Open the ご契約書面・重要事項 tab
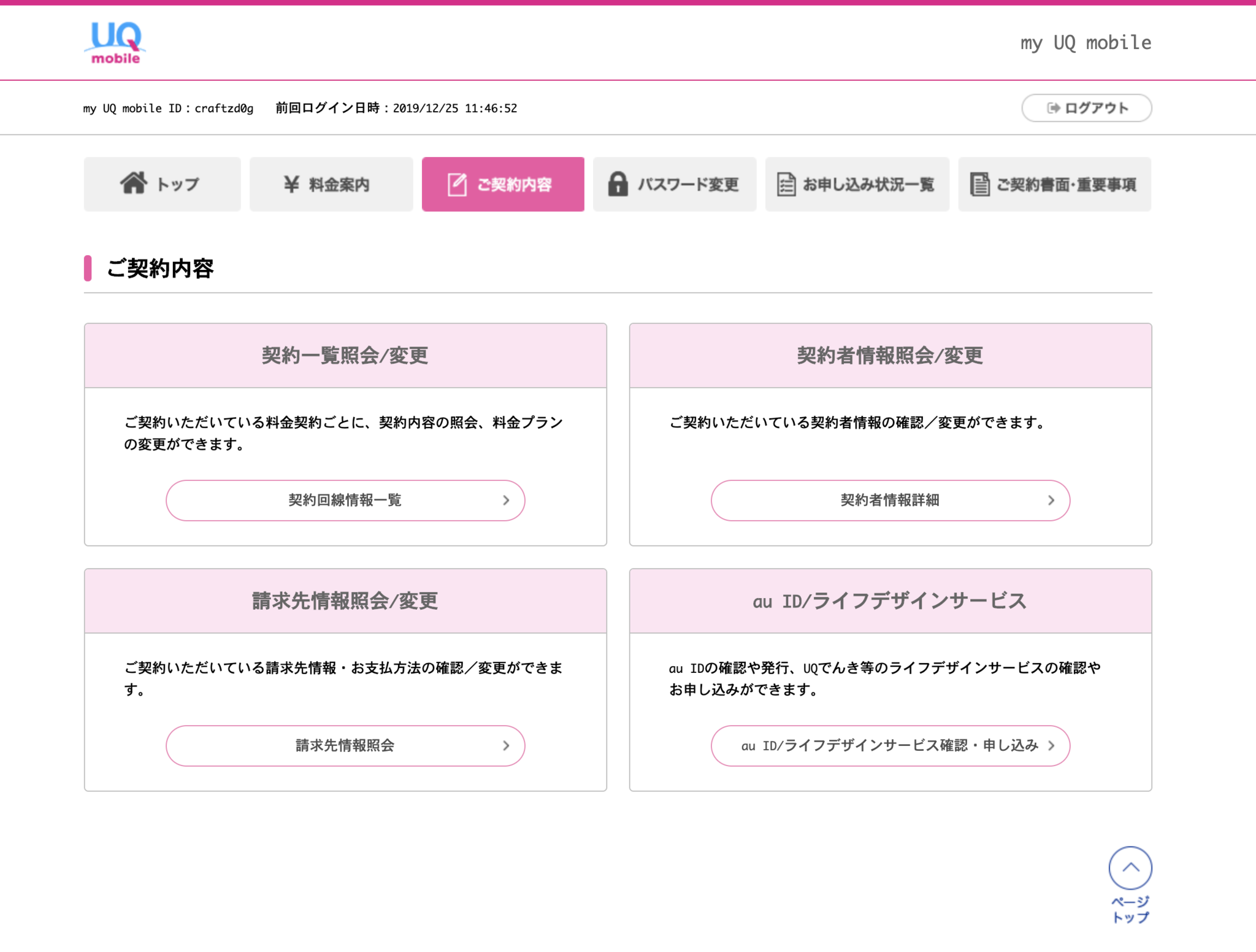The height and width of the screenshot is (952, 1256). 1055,184
